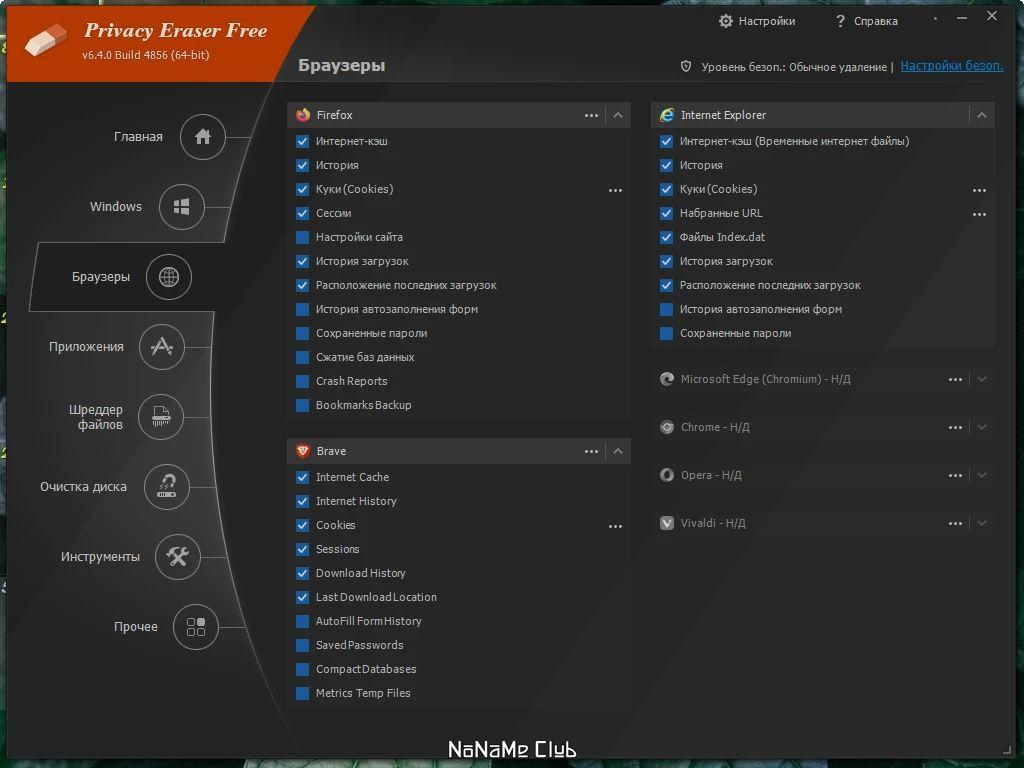Image resolution: width=1024 pixels, height=768 pixels.
Task: Open the Главная home icon
Action: tap(202, 136)
